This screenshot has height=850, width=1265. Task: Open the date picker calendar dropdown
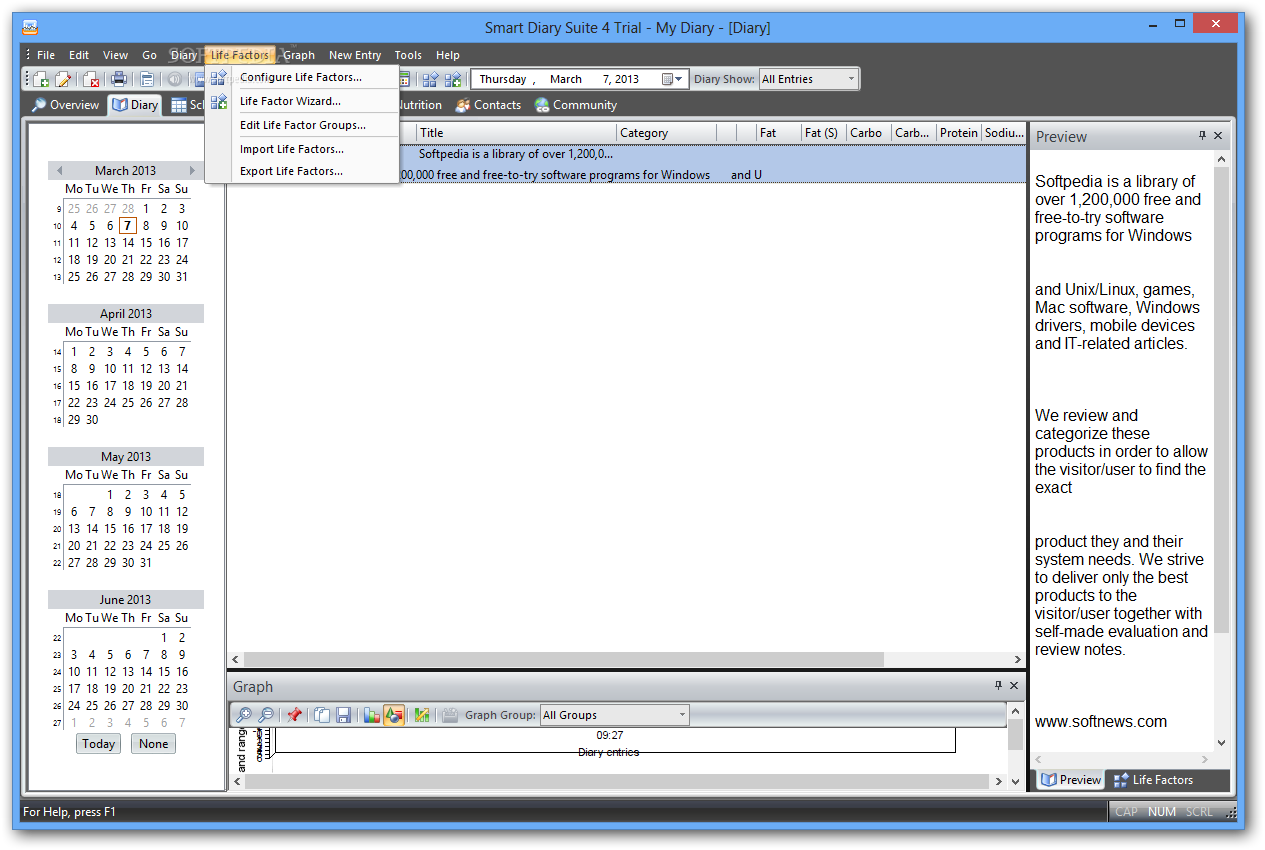673,79
